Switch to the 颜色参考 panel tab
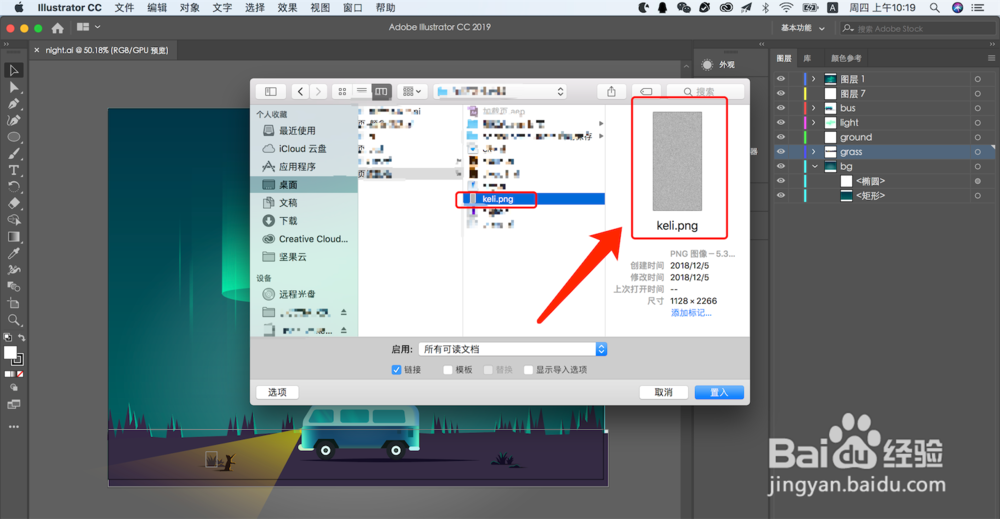The image size is (1000, 519). click(x=846, y=58)
